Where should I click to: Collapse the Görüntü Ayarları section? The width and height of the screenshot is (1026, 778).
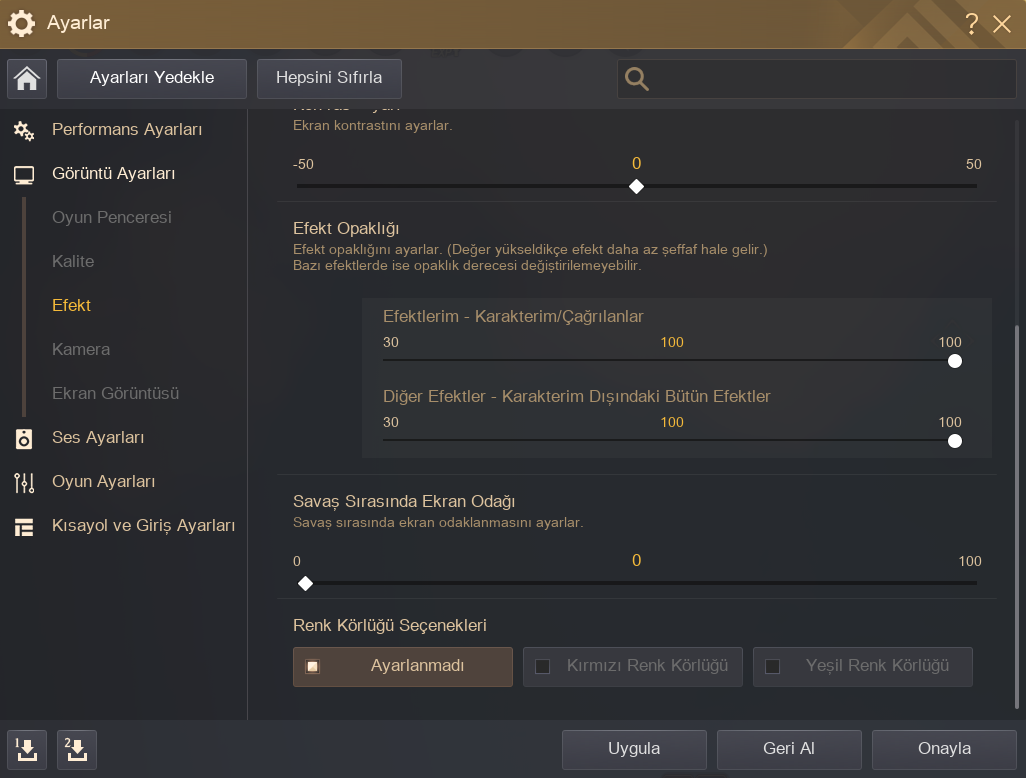113,174
